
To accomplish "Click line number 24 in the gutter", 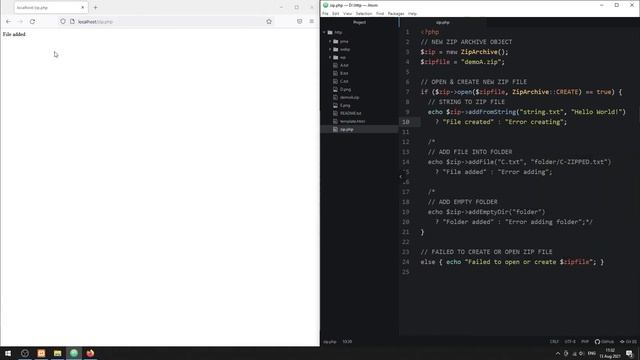I will (406, 262).
